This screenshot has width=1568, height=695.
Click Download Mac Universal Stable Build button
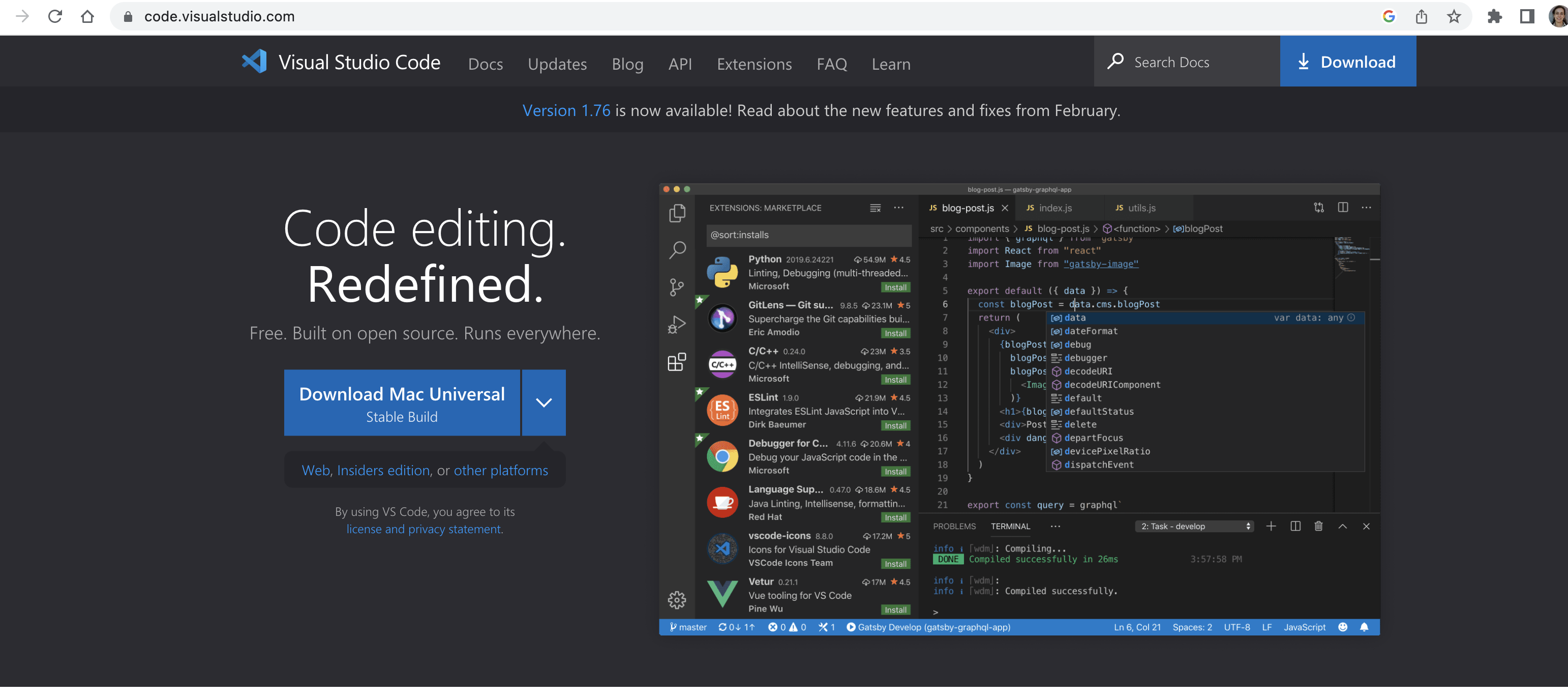pyautogui.click(x=402, y=402)
